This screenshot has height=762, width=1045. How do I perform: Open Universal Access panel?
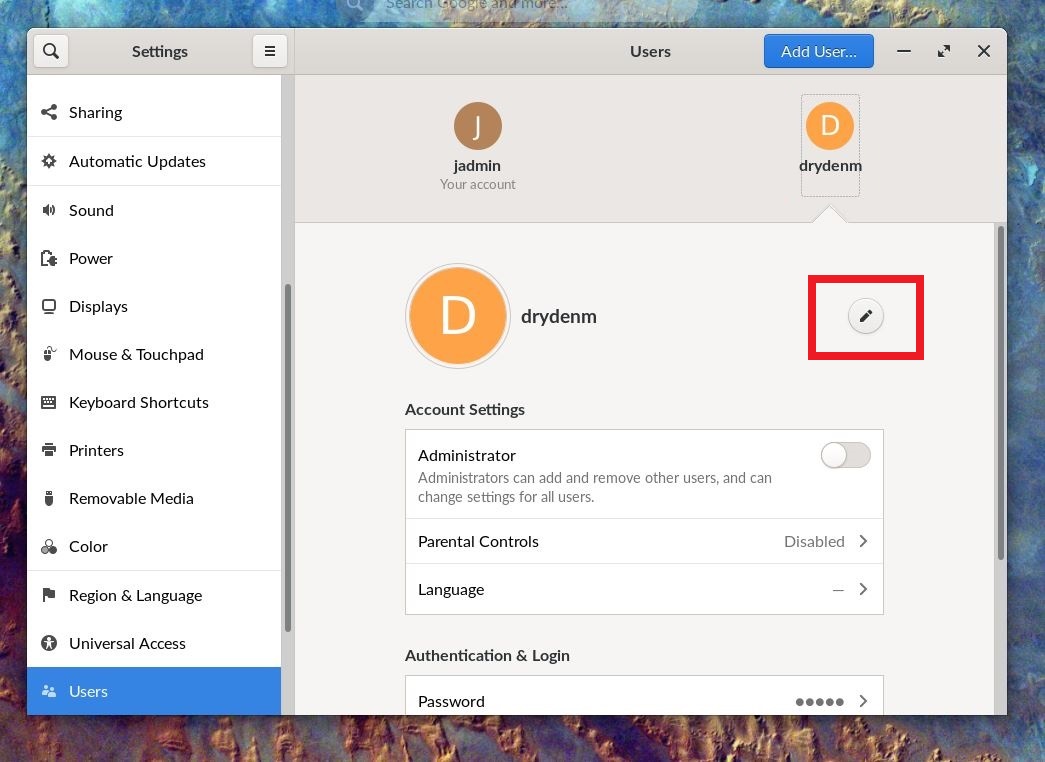(154, 643)
